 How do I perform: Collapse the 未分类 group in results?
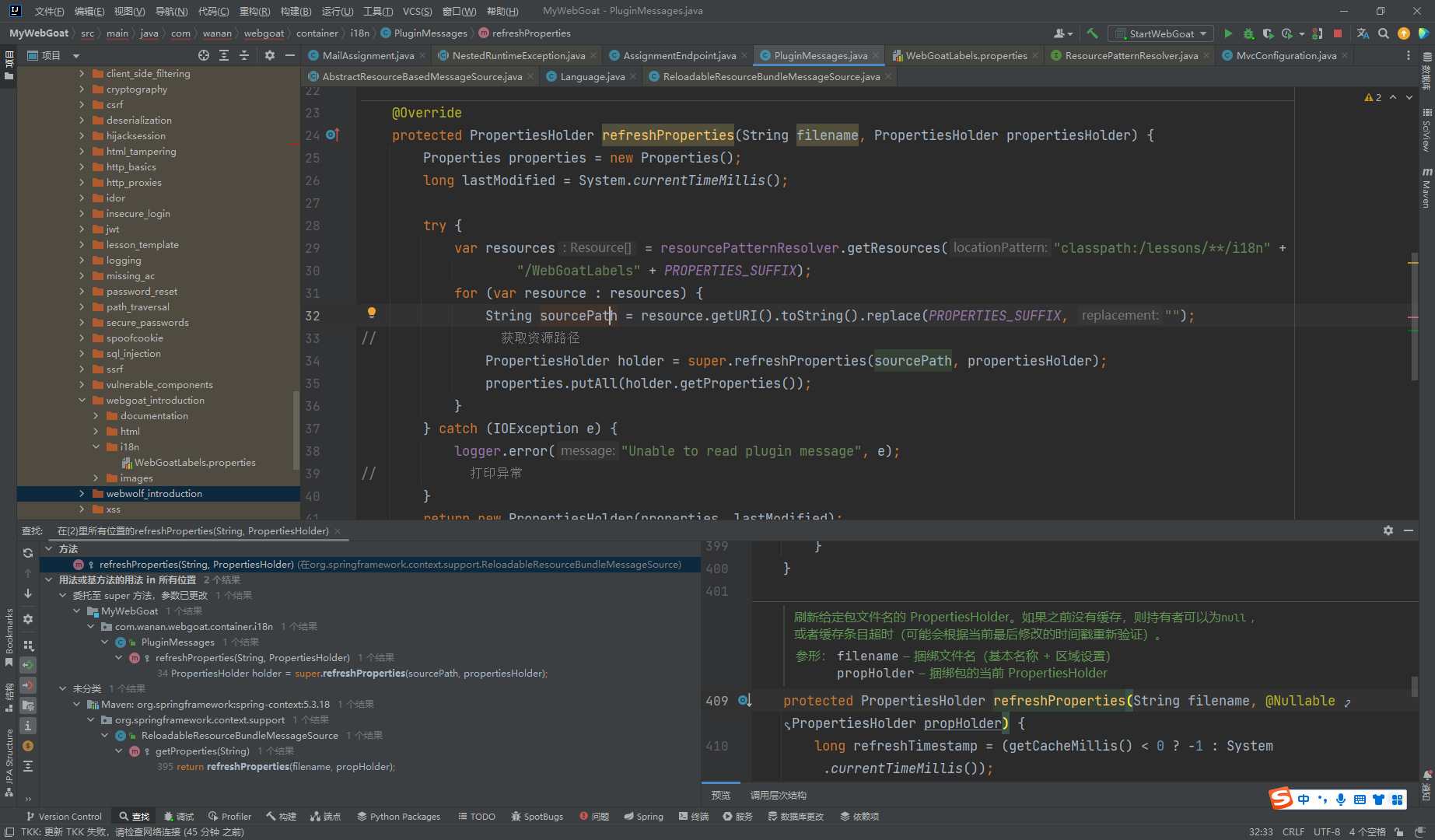[x=63, y=688]
